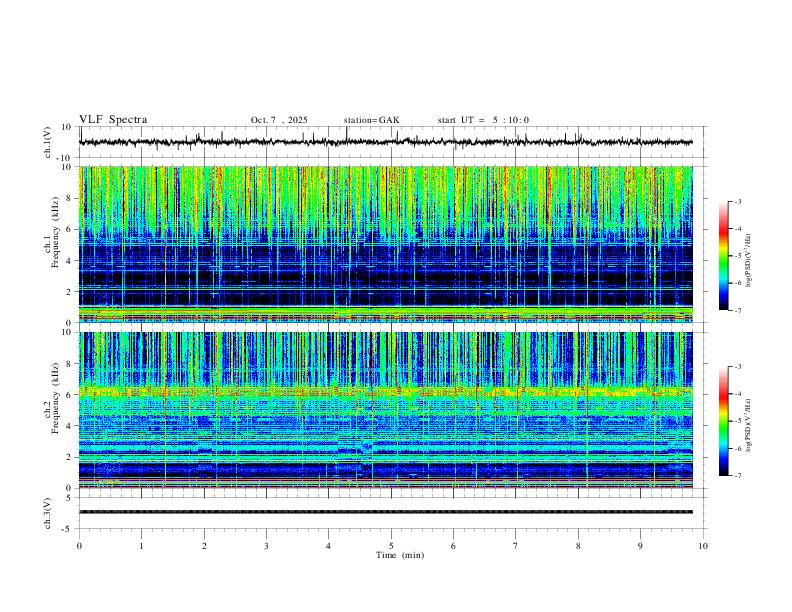Click the ch.2 "Frequency (kHz)" axis label
The width and height of the screenshot is (792, 612).
coord(55,397)
